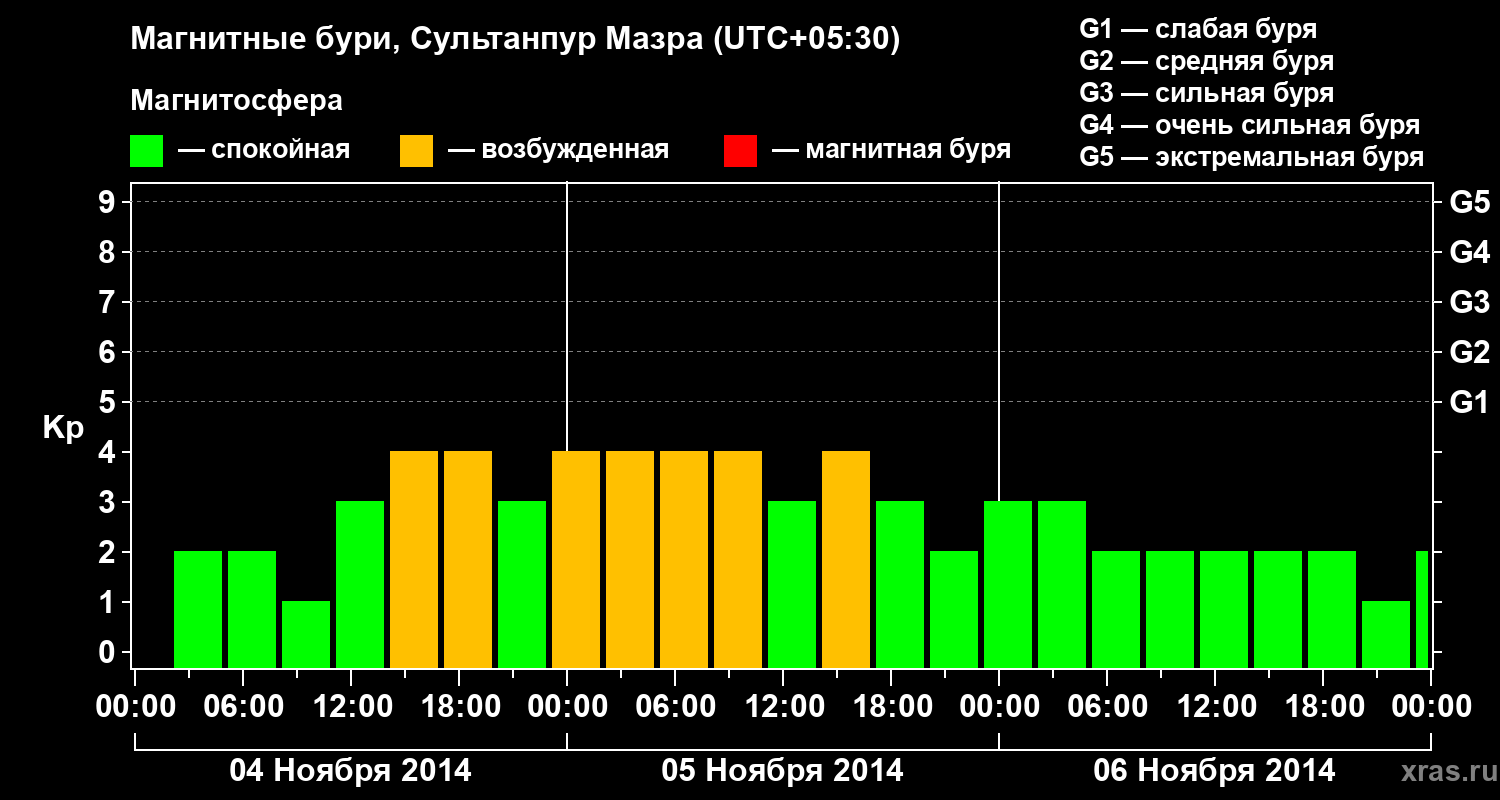
Task: Click the '04 Ноября 2014' date label
Action: [x=351, y=770]
